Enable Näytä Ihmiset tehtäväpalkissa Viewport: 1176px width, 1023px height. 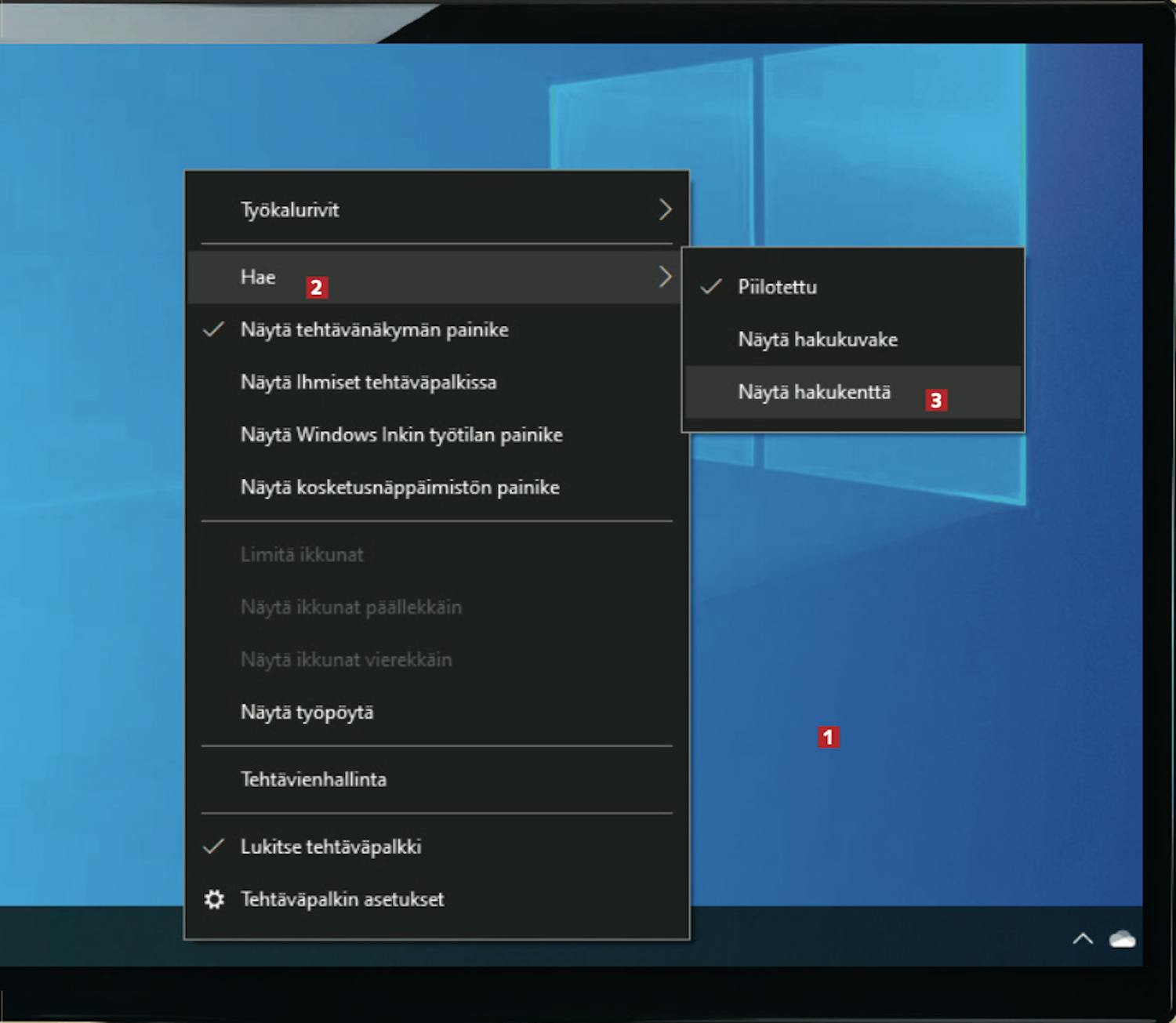pyautogui.click(x=368, y=383)
